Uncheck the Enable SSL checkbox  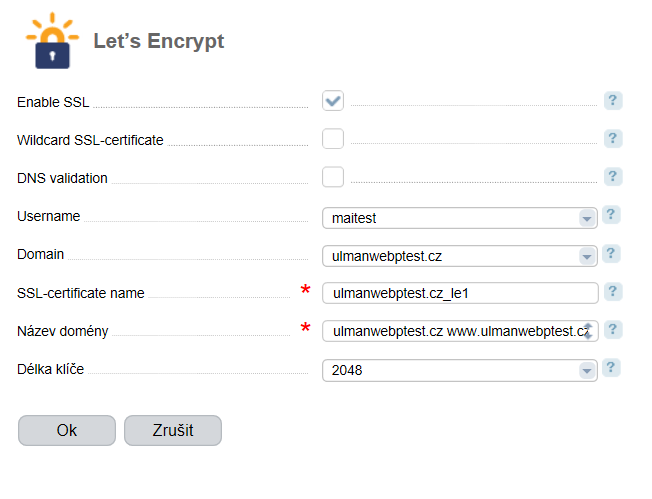coord(333,101)
